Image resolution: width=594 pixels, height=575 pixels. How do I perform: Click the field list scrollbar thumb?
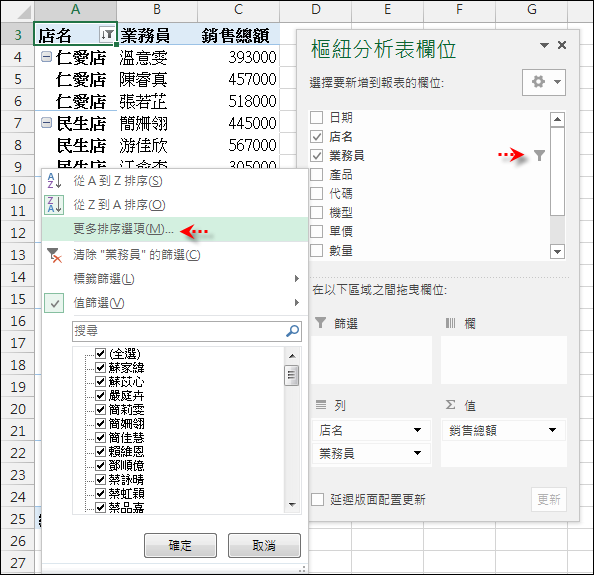(557, 172)
